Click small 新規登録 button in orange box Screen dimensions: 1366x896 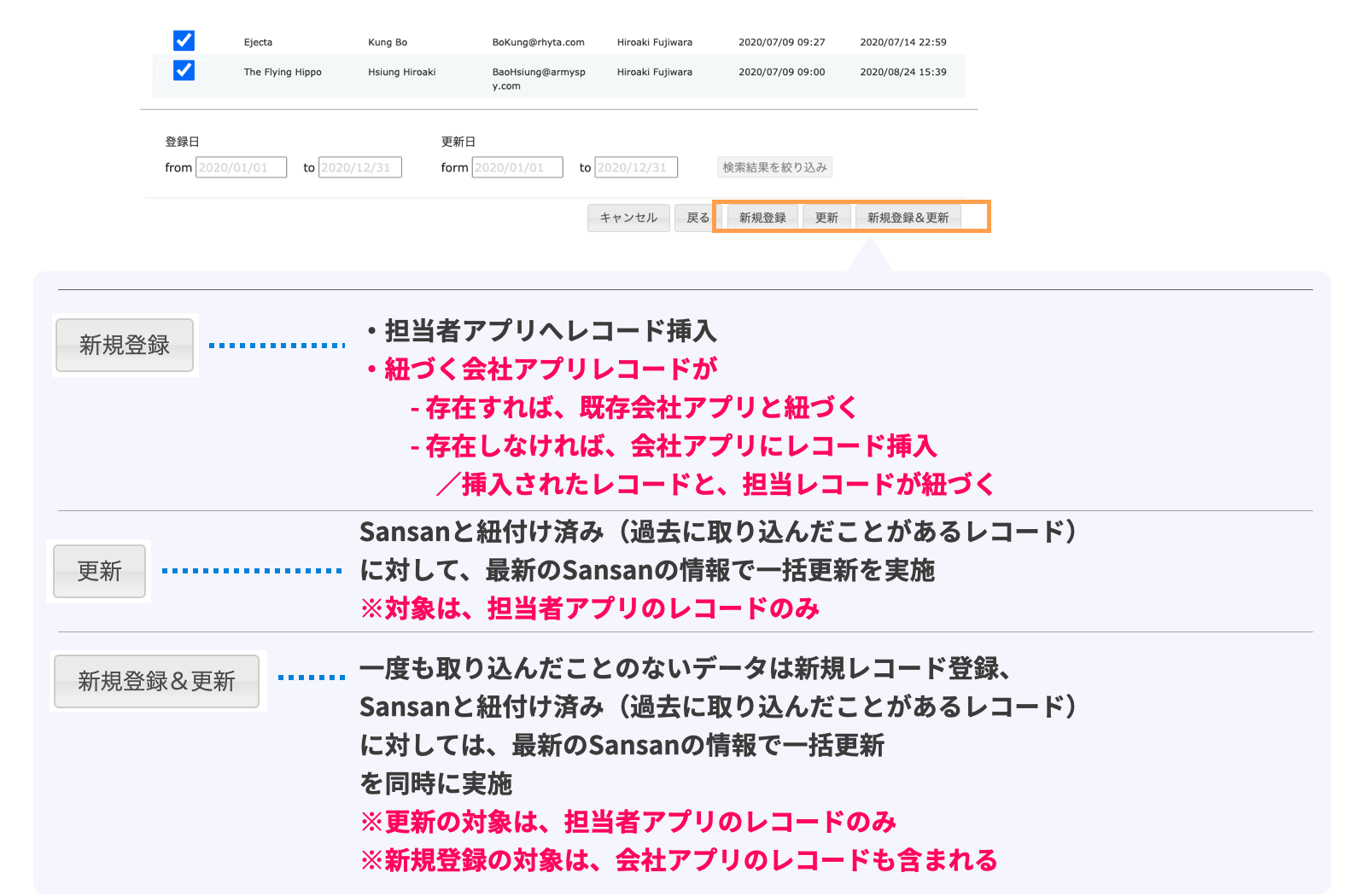(x=762, y=218)
